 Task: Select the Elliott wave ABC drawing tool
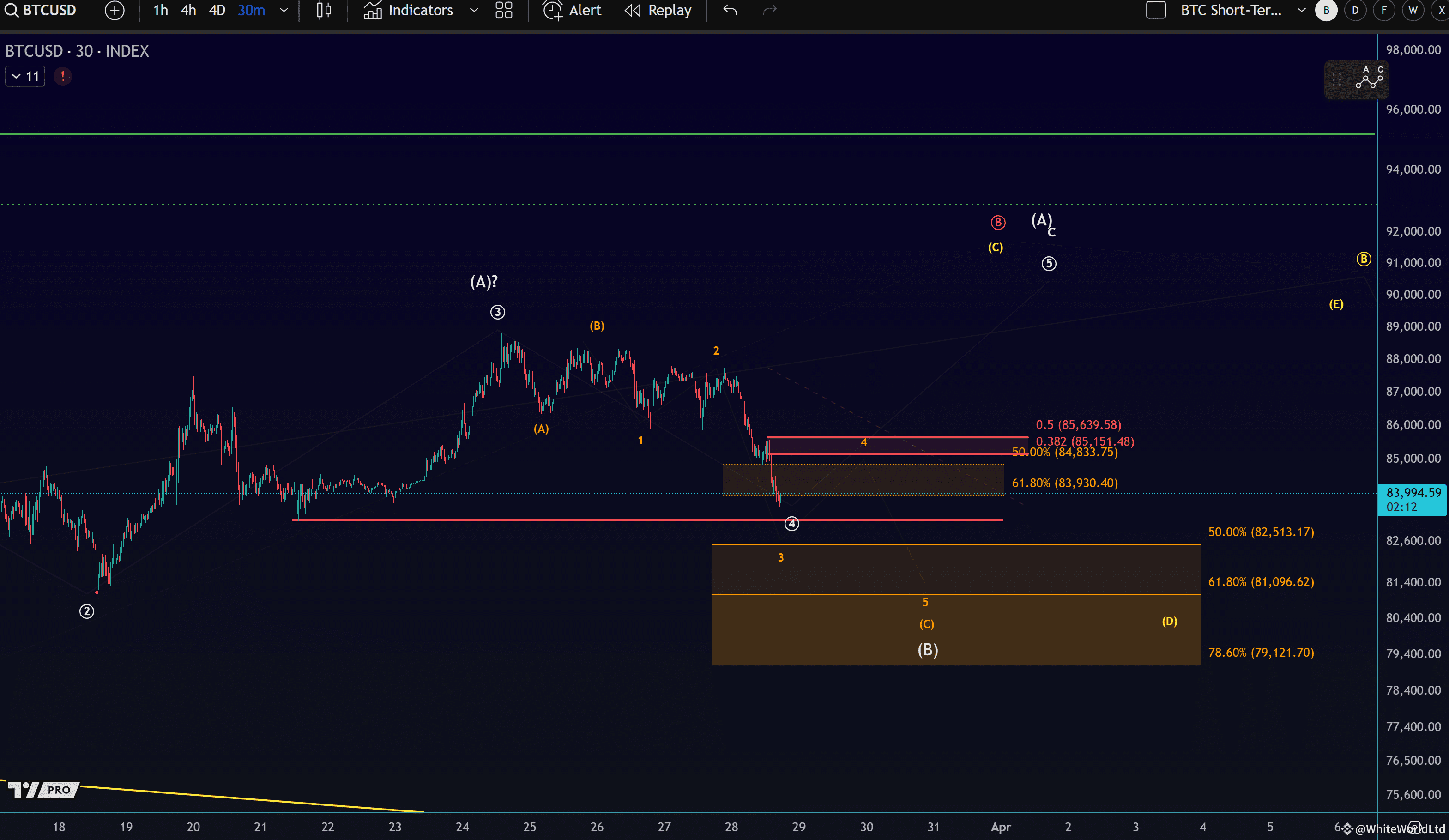coord(1369,78)
